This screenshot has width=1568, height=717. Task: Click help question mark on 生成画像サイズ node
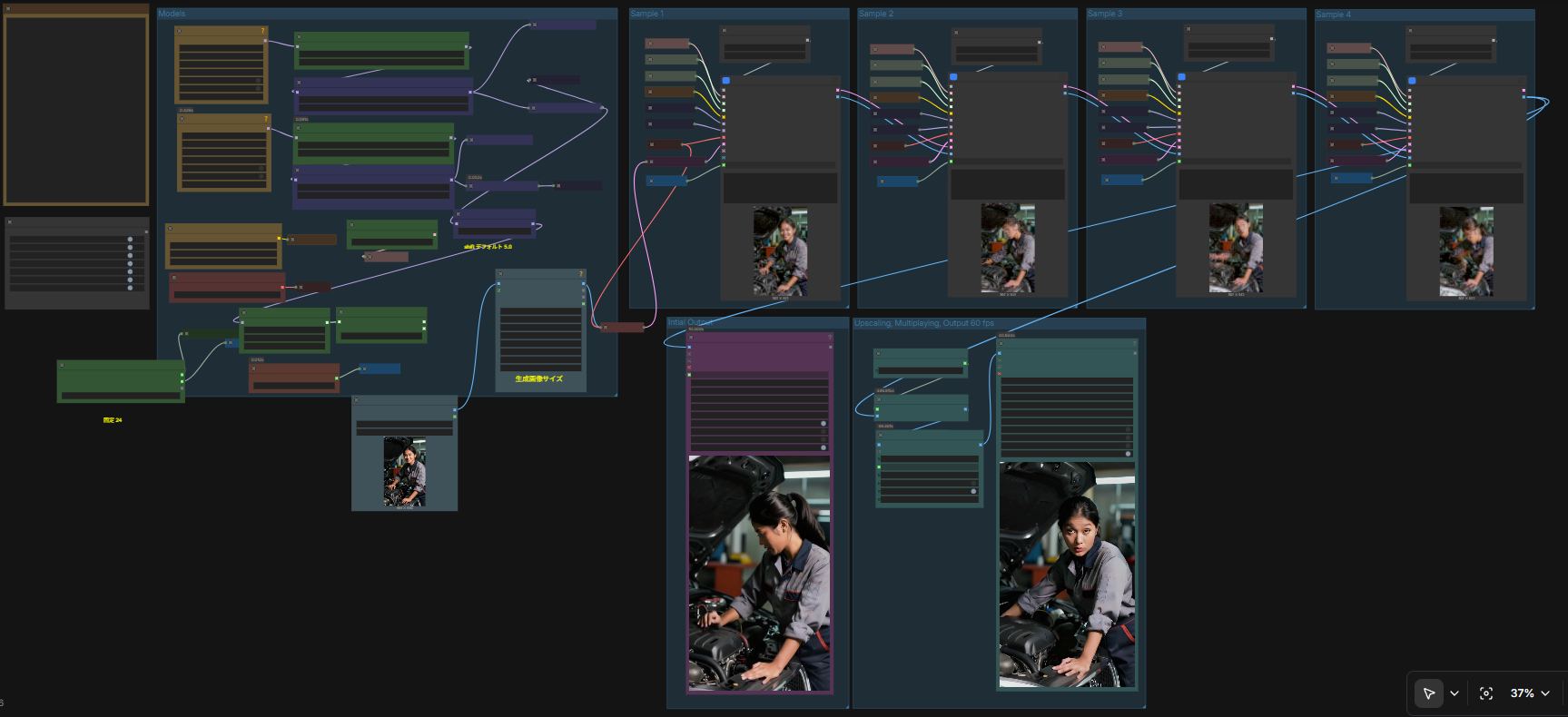pos(581,274)
